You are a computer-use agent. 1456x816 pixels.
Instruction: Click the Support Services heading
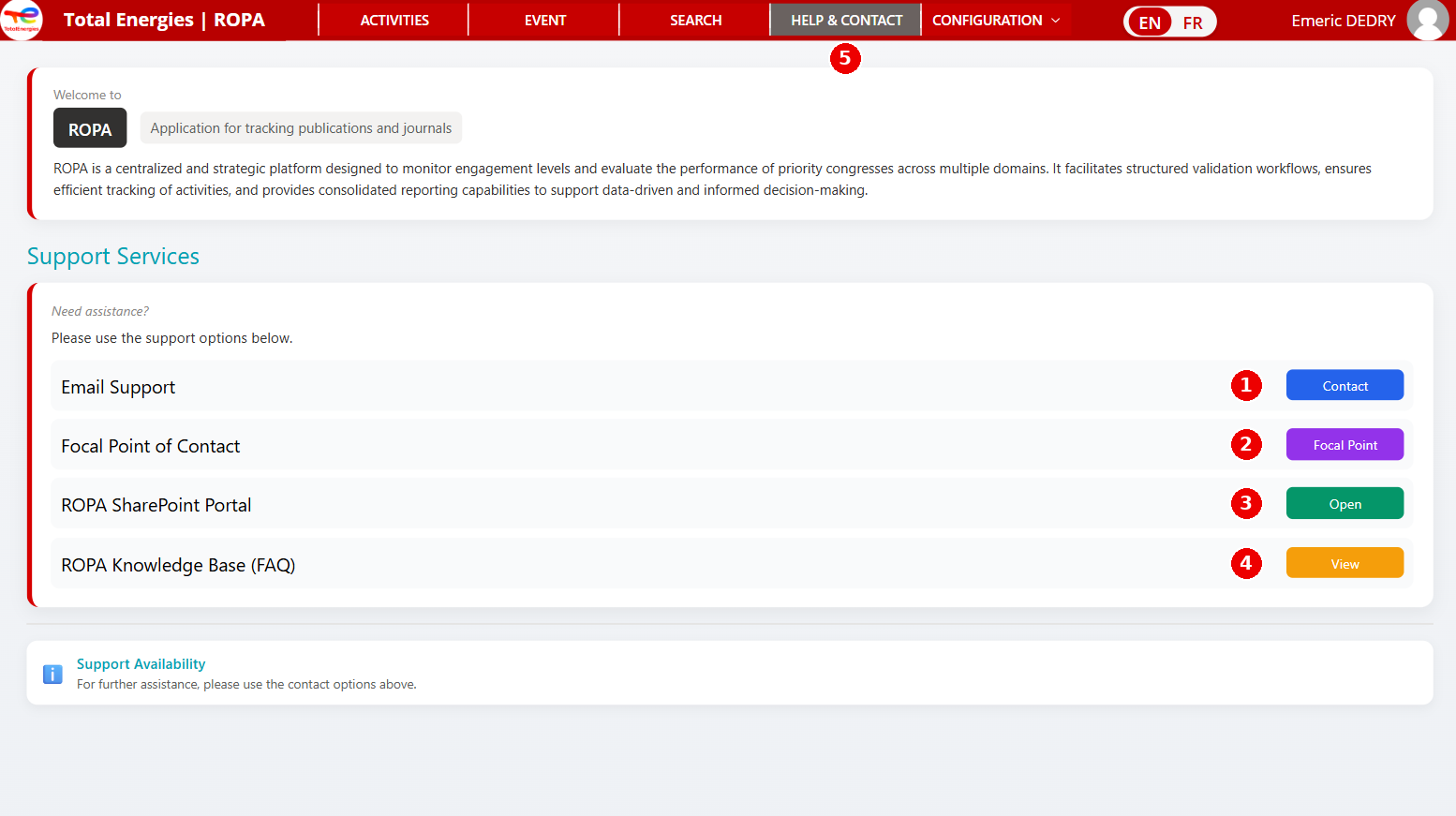(113, 257)
